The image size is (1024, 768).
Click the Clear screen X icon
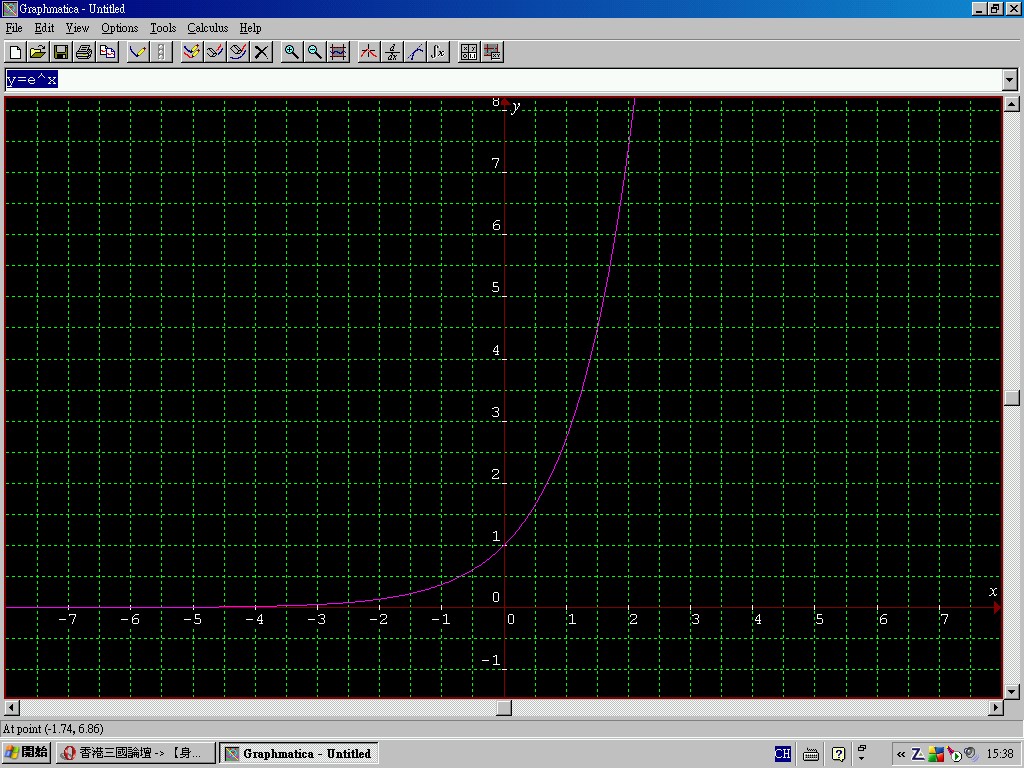click(261, 52)
